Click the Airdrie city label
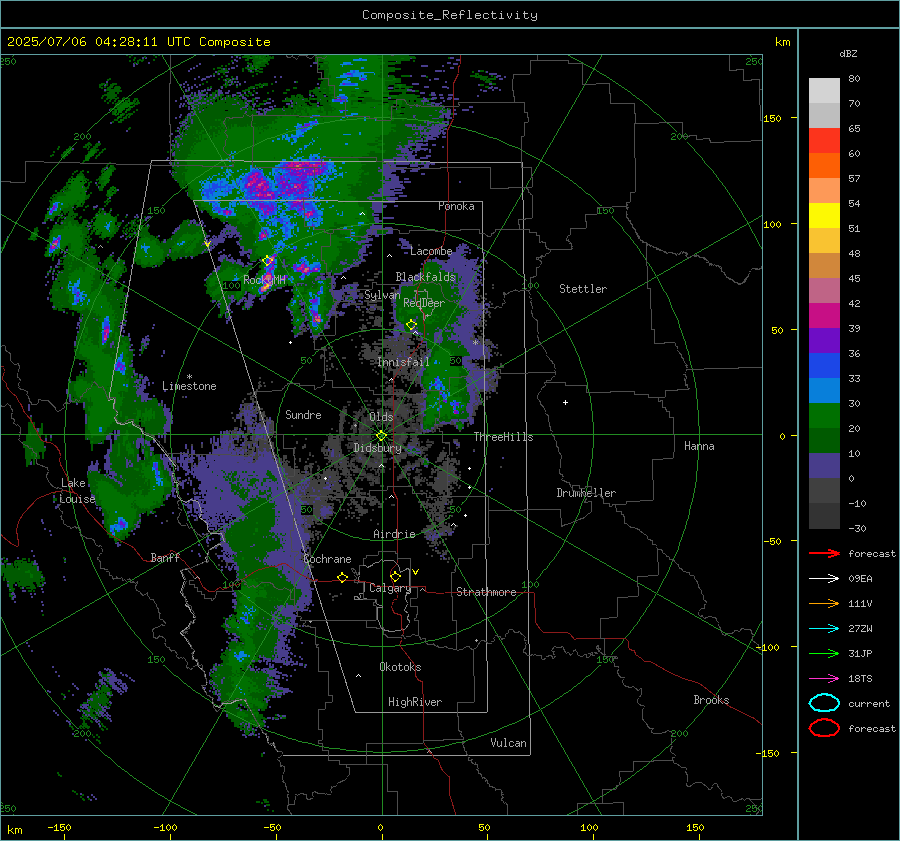The width and height of the screenshot is (900, 841). click(x=394, y=534)
